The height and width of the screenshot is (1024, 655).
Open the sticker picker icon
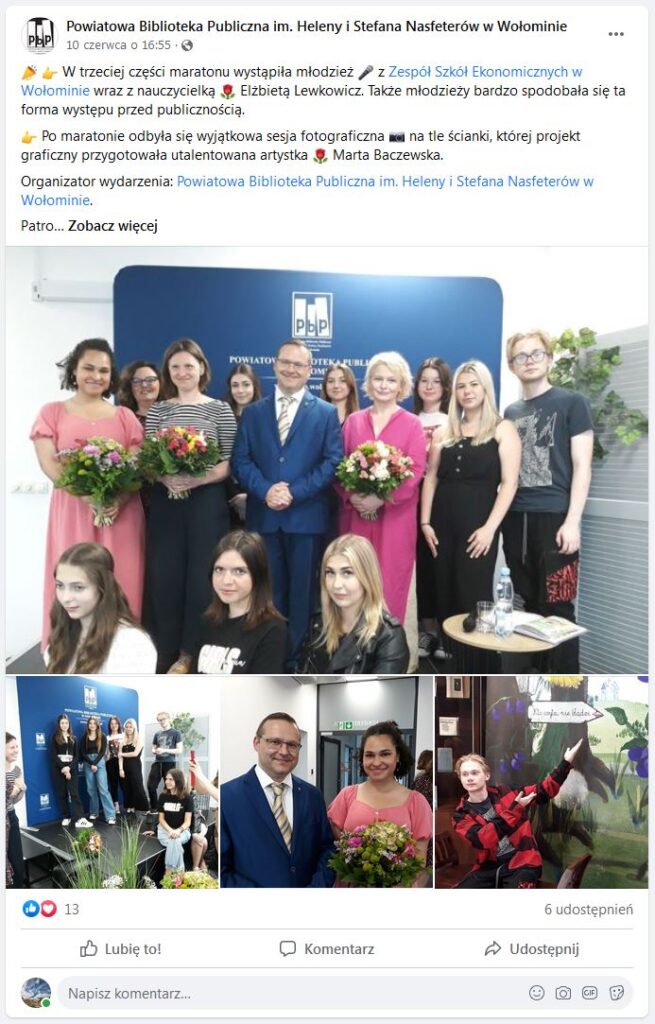(x=616, y=993)
